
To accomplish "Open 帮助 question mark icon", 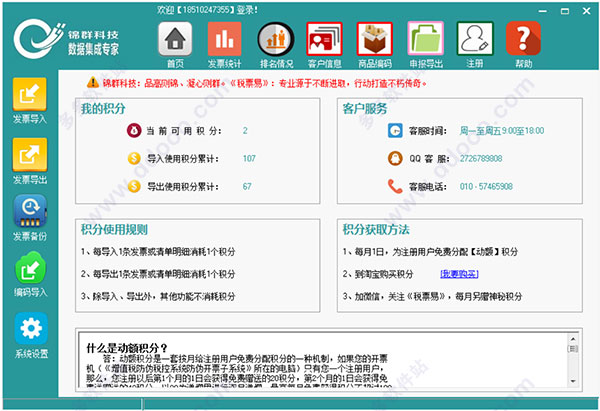I will tap(523, 38).
